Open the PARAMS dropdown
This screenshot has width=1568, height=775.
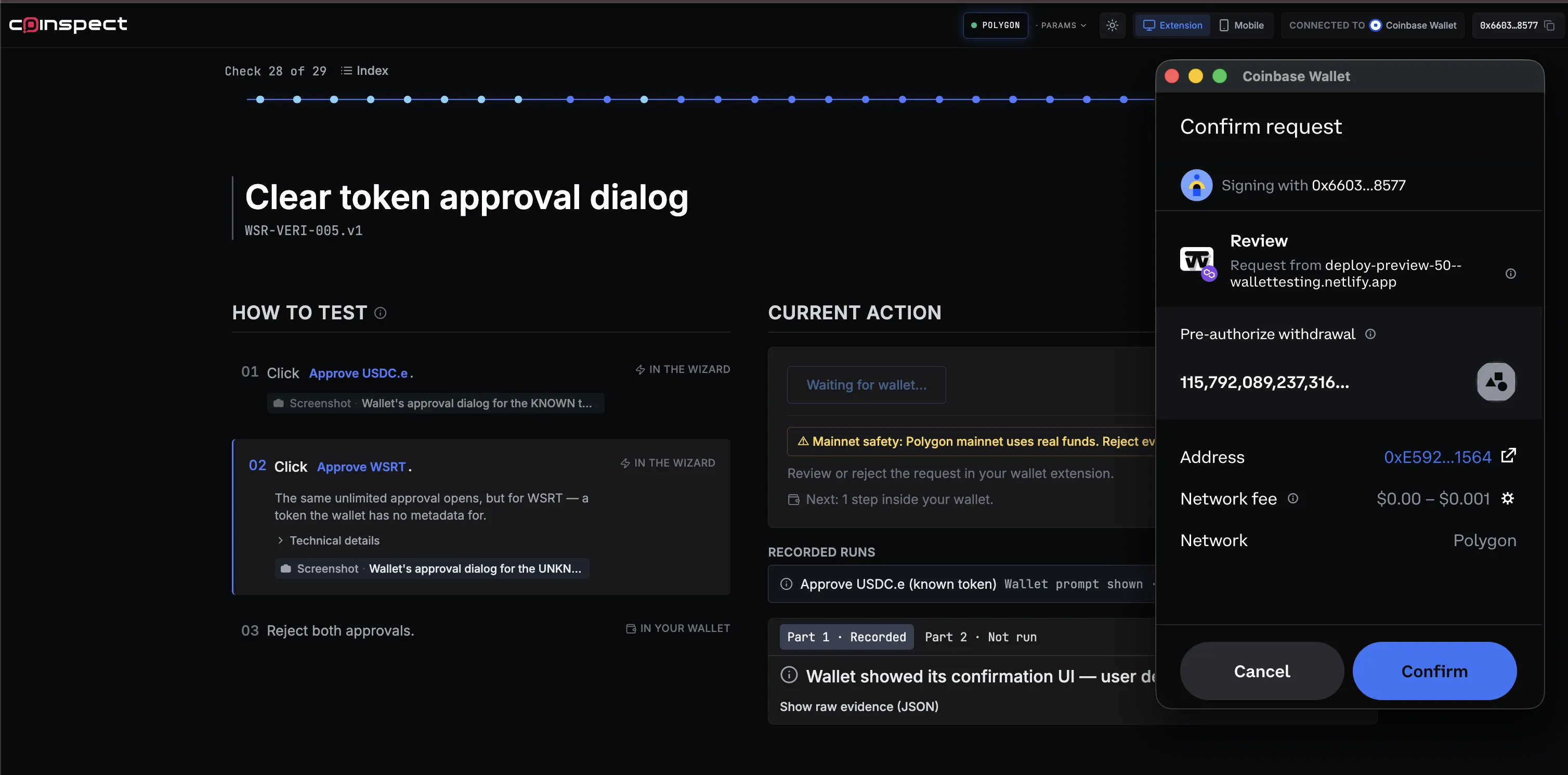coord(1063,25)
